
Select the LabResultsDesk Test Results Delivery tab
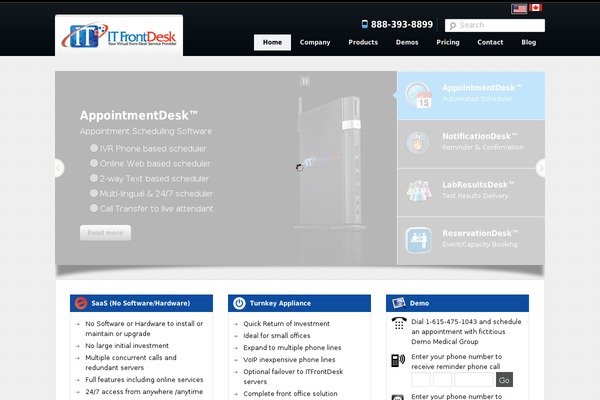click(x=471, y=192)
